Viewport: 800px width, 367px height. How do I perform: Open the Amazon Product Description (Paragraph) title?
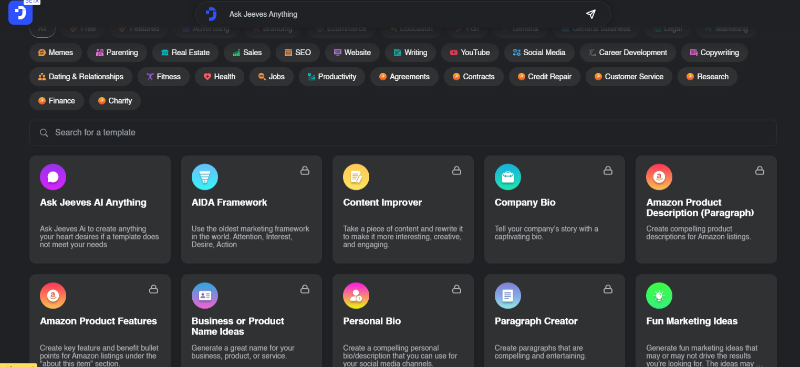click(x=700, y=208)
